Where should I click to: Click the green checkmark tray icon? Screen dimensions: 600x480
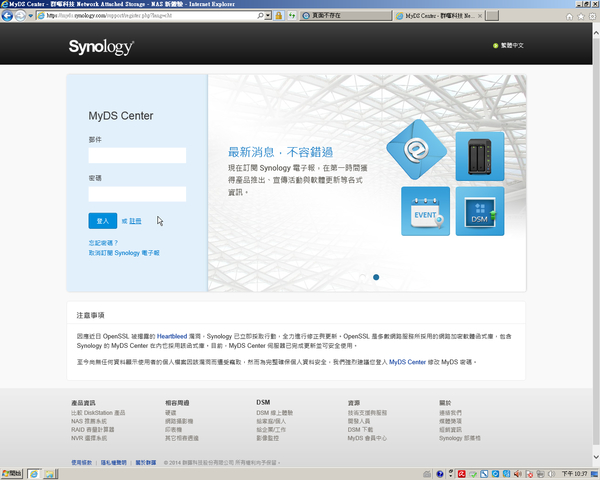(473, 474)
